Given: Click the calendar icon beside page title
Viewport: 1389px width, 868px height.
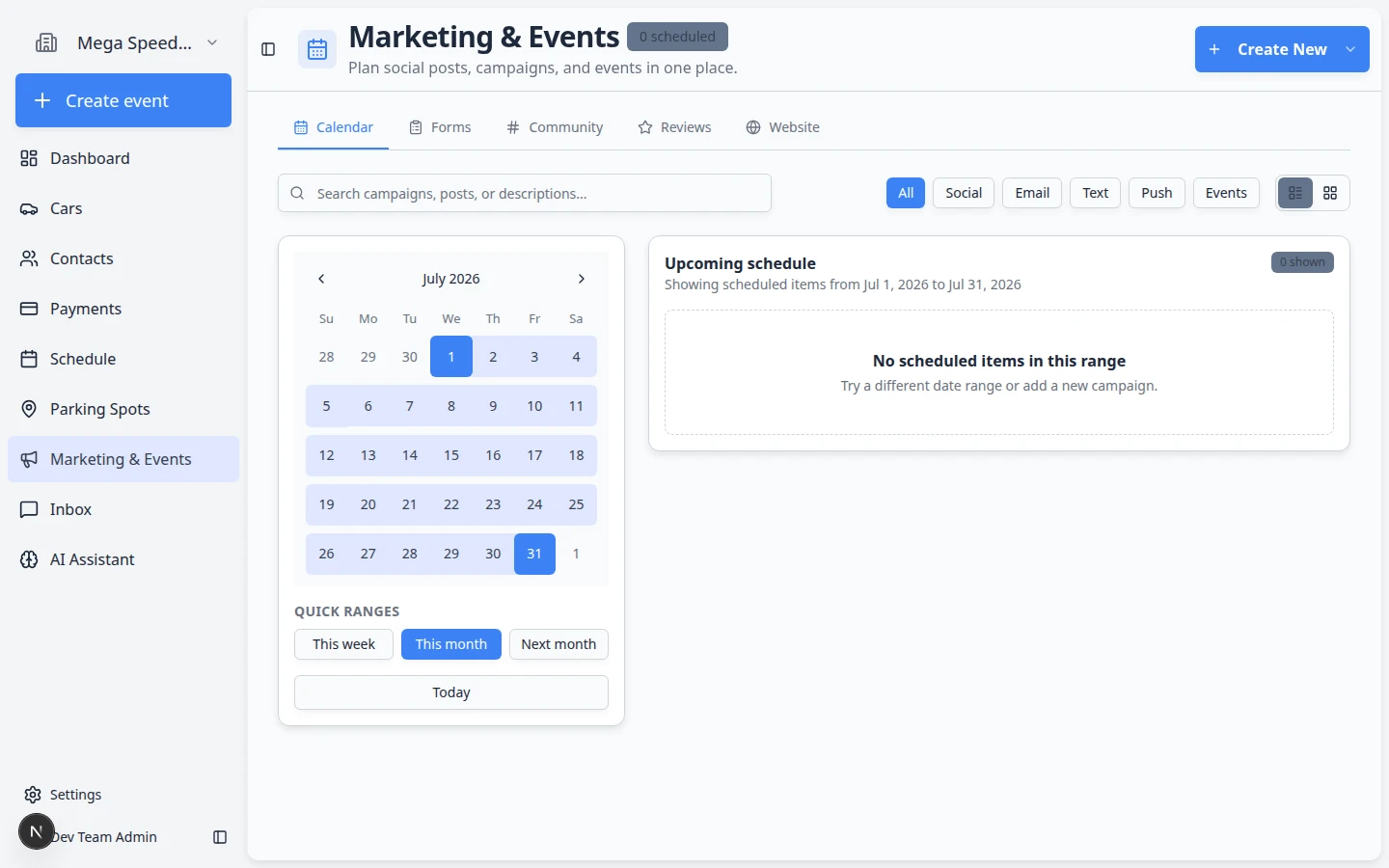Looking at the screenshot, I should click(317, 49).
